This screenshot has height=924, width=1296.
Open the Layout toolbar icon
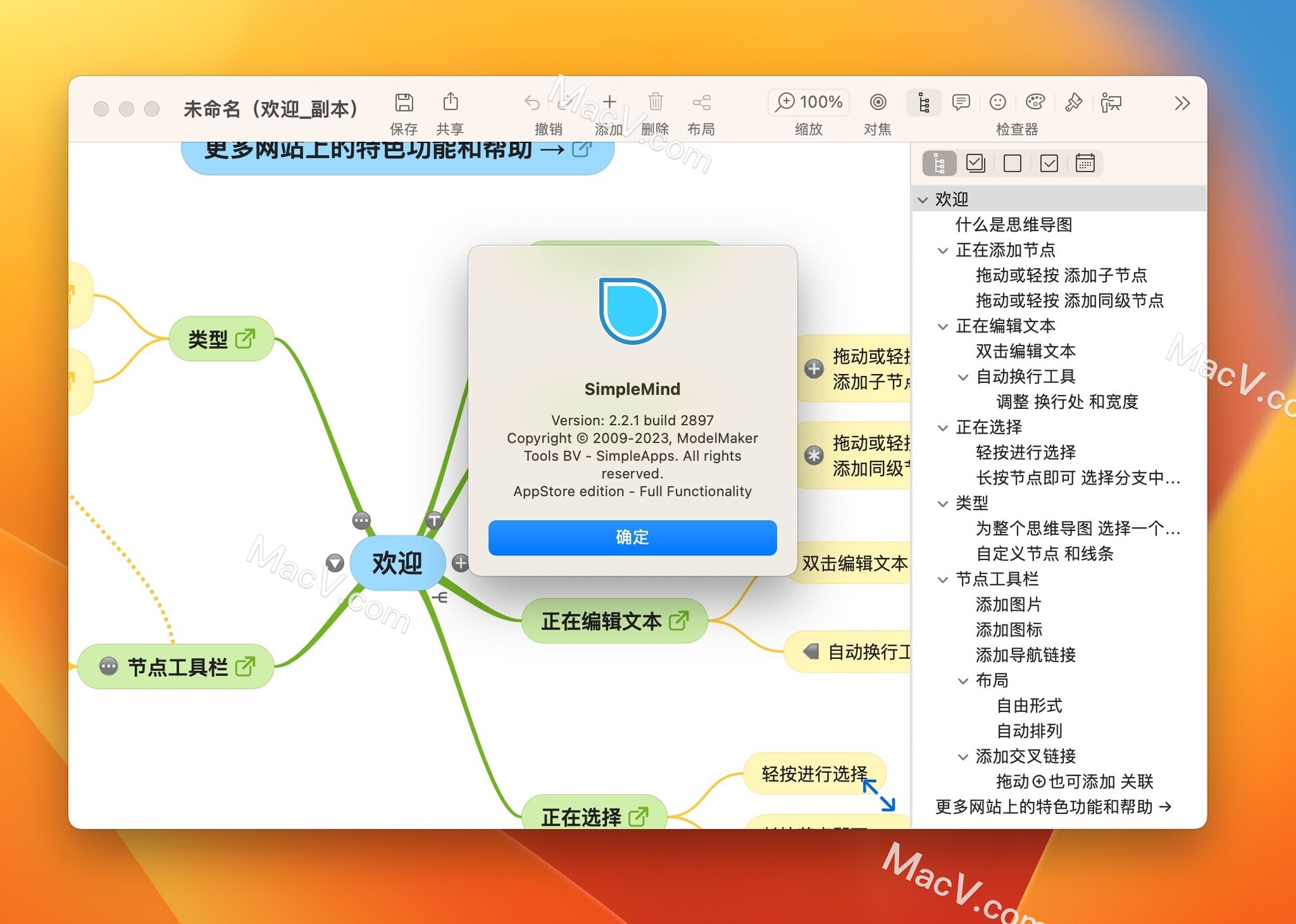[x=701, y=103]
